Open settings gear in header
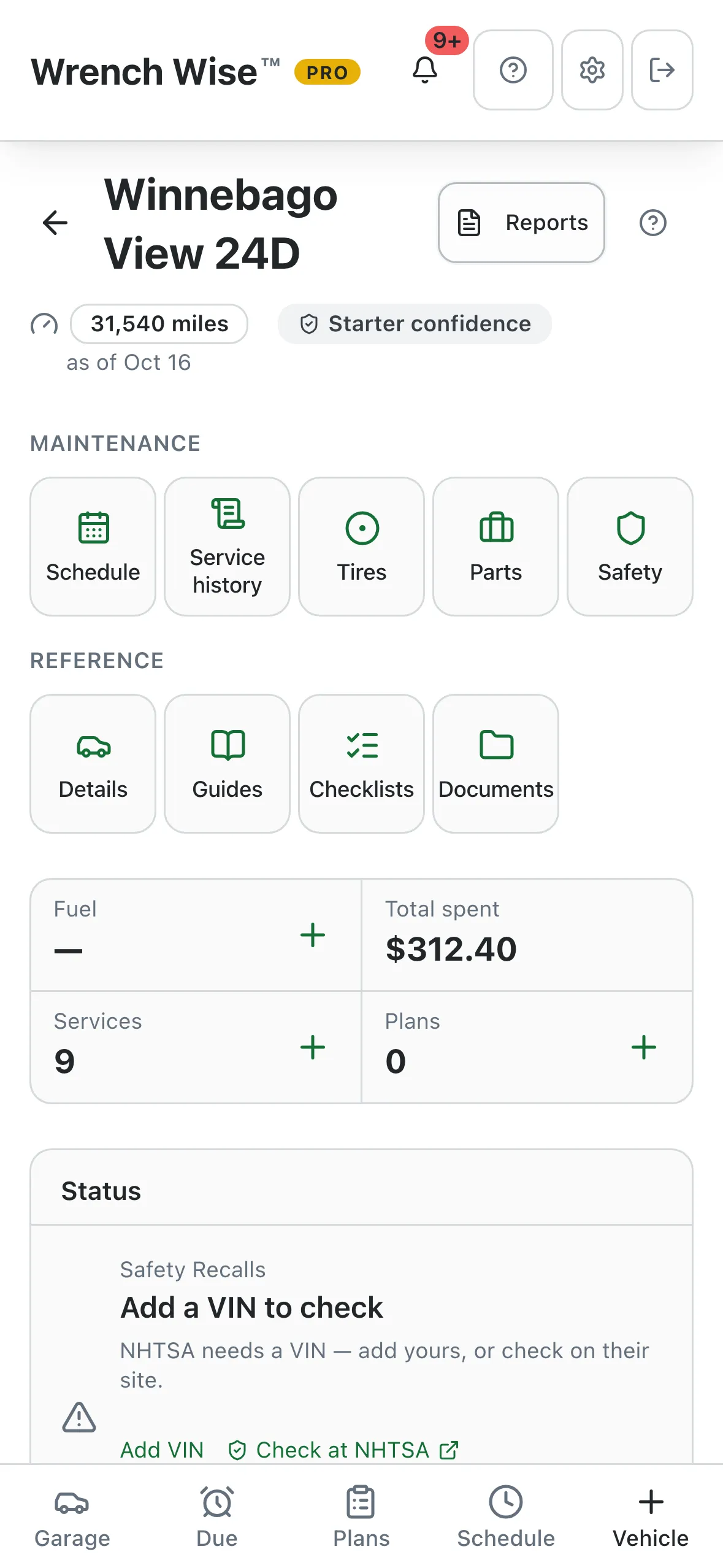The height and width of the screenshot is (1568, 723). click(592, 70)
